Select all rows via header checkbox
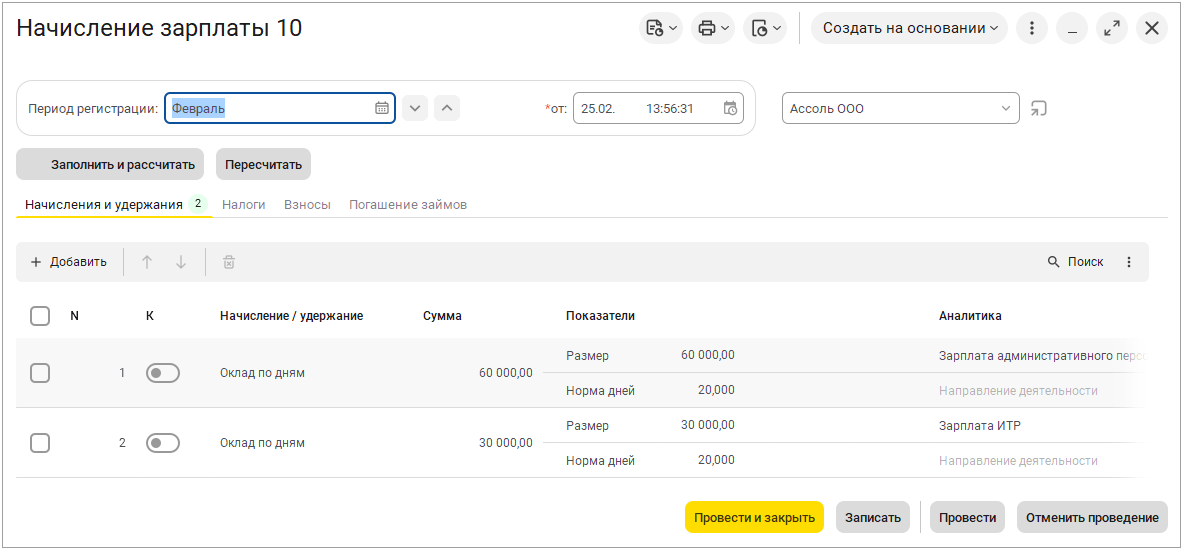The height and width of the screenshot is (548, 1181). [40, 316]
